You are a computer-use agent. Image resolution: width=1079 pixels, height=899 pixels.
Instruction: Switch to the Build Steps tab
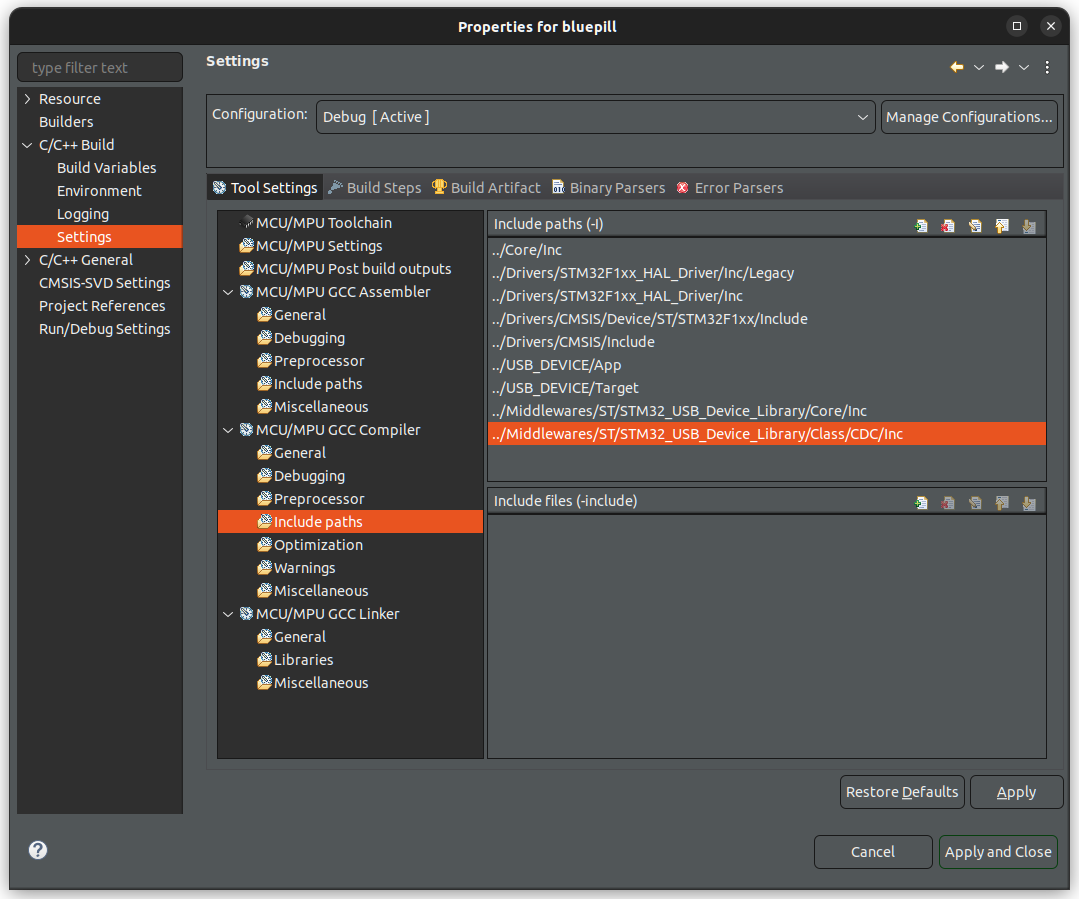coord(375,188)
